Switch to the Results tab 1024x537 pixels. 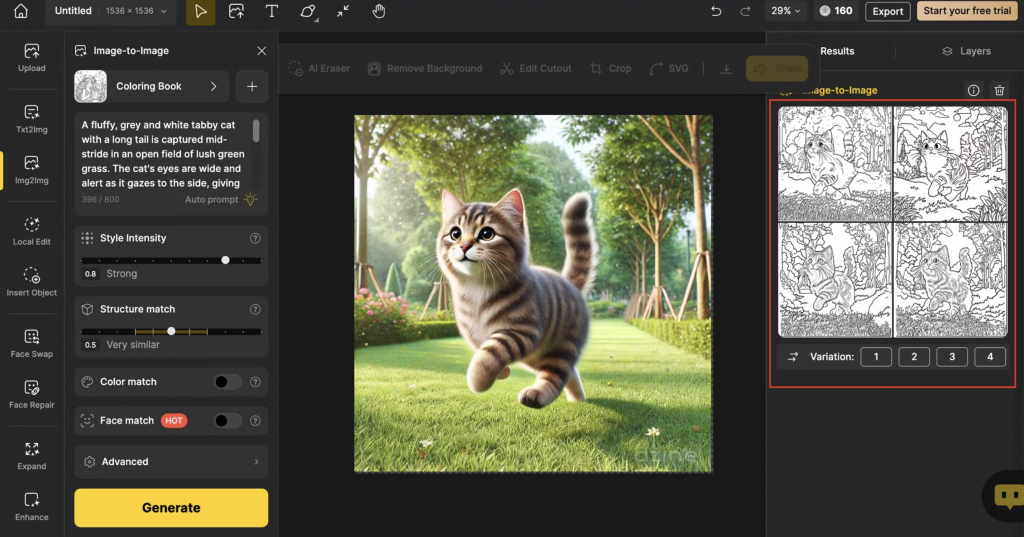click(x=837, y=51)
